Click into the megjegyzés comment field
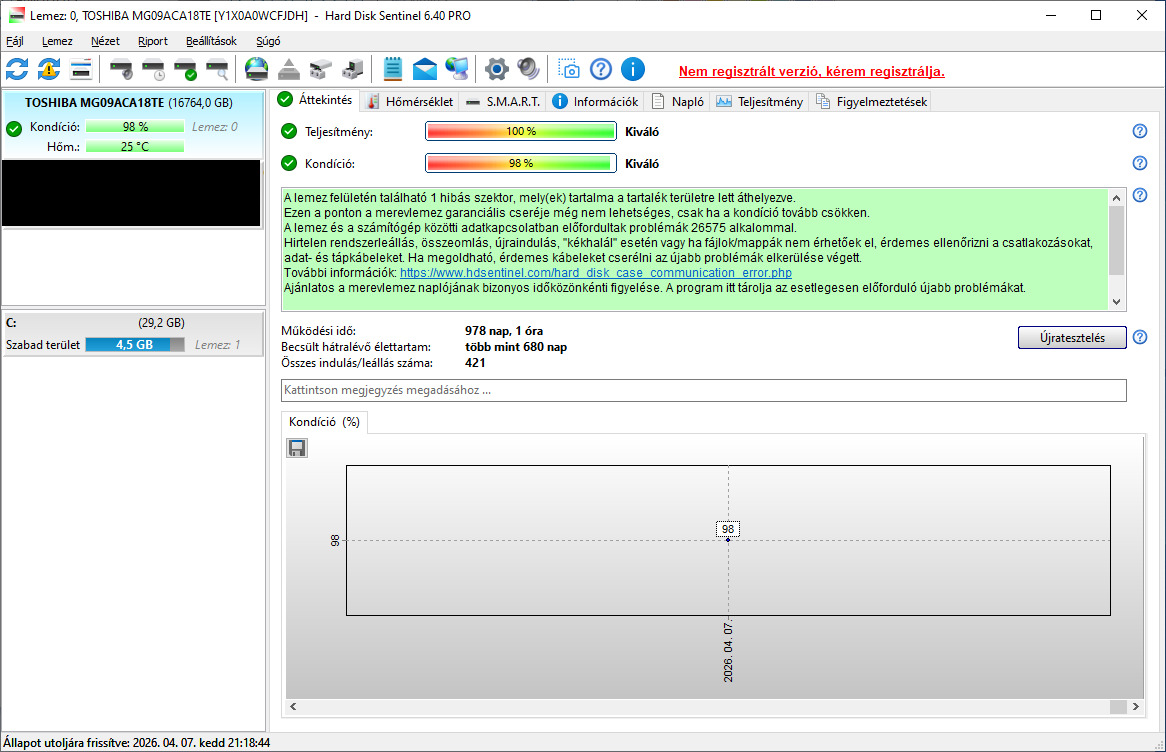The image size is (1166, 752). (x=703, y=391)
